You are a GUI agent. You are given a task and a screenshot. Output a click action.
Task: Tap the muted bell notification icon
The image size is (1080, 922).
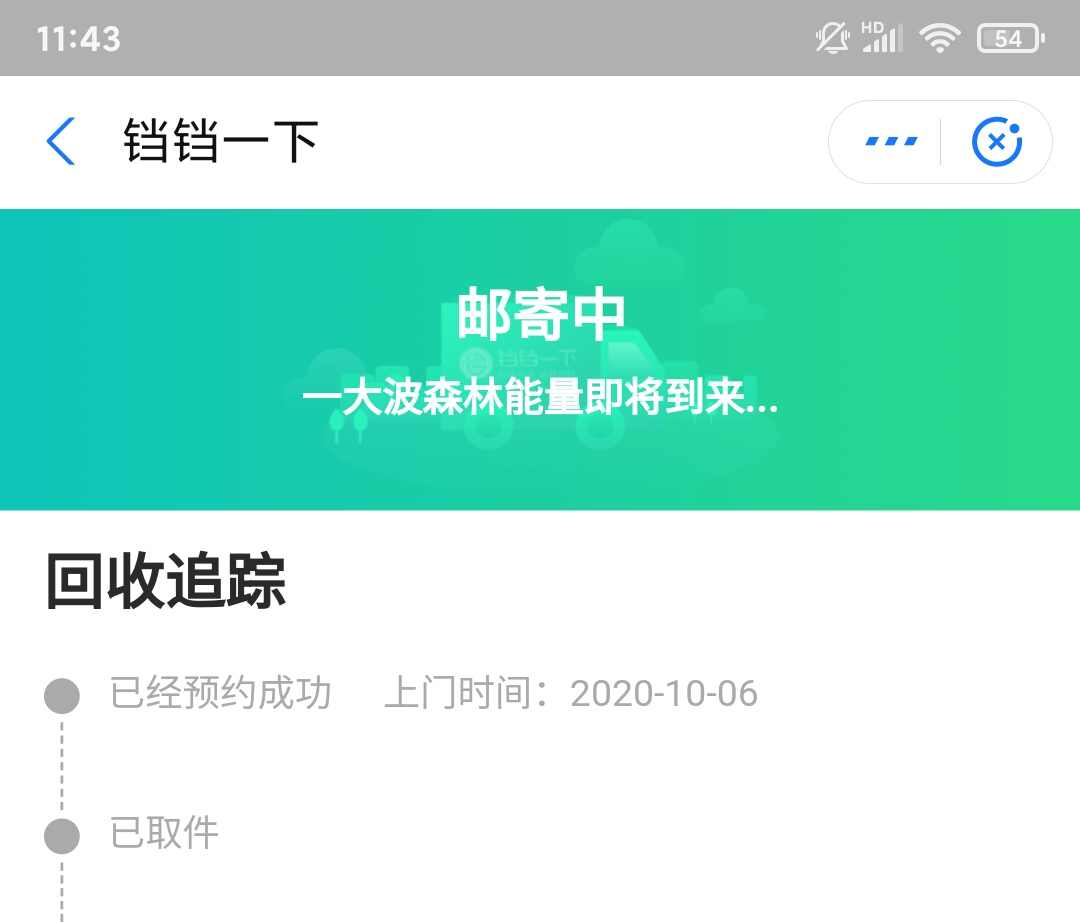(831, 38)
